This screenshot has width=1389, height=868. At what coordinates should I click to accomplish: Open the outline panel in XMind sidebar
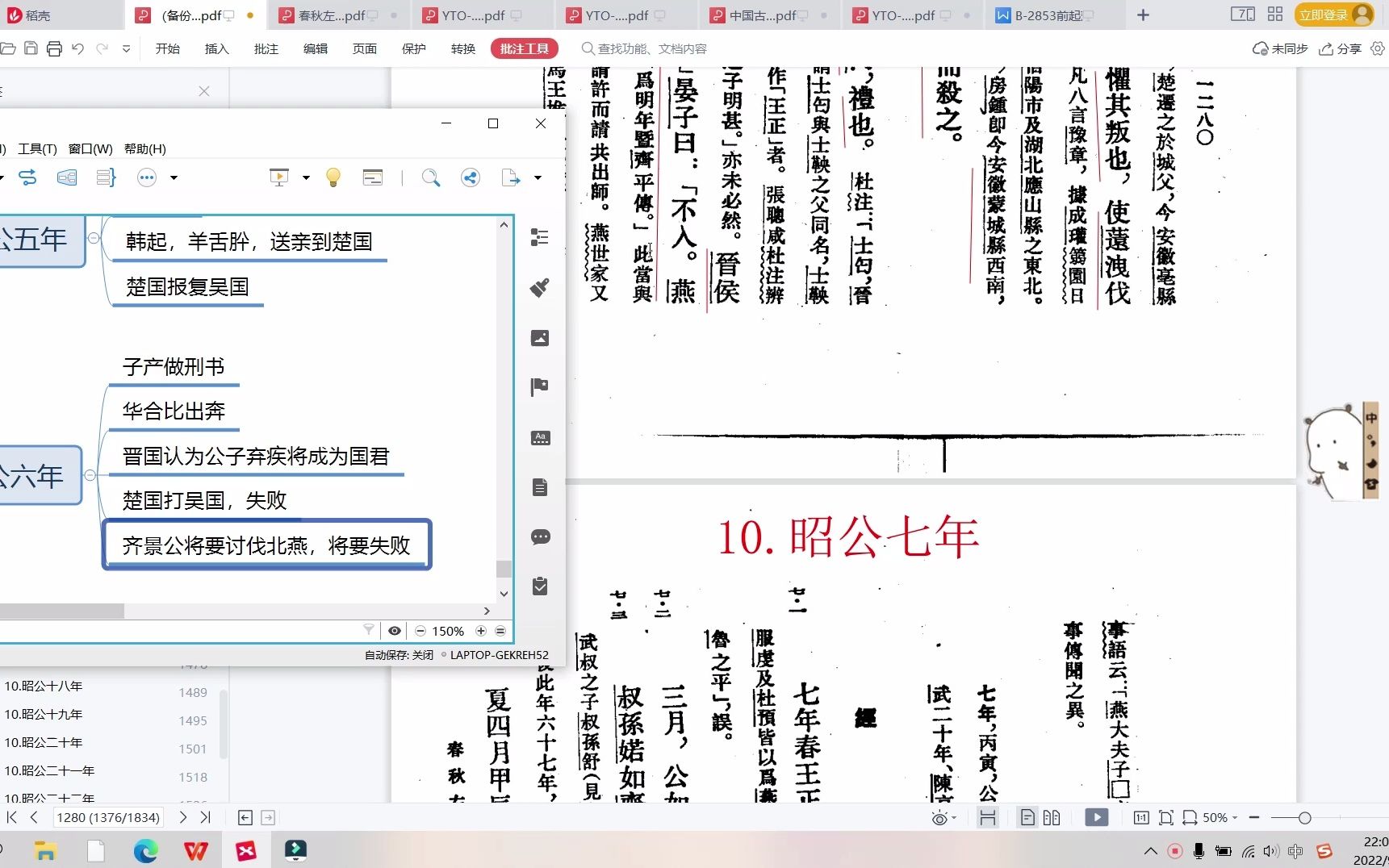coord(540,237)
